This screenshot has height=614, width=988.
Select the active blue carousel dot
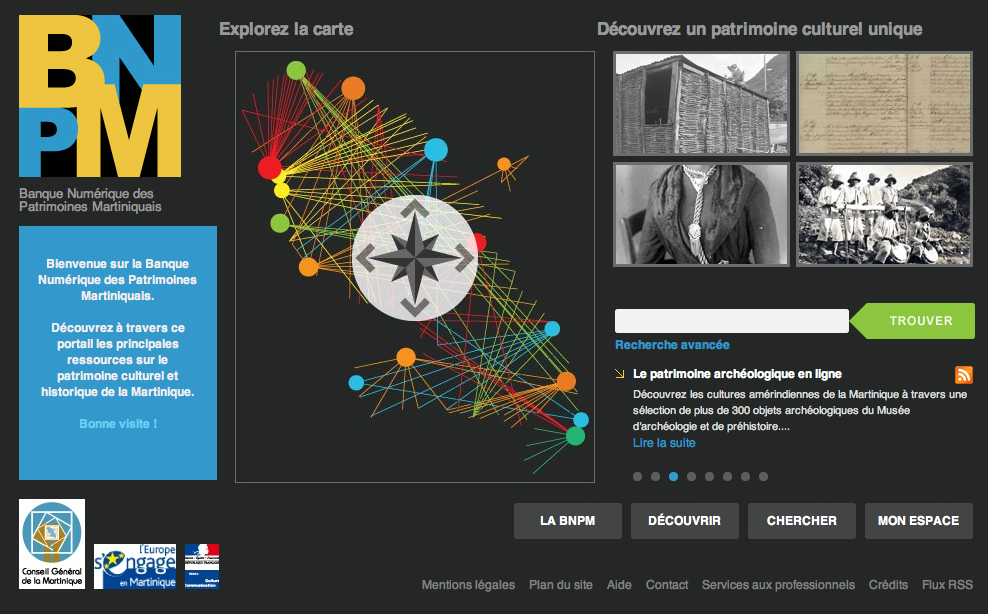674,477
